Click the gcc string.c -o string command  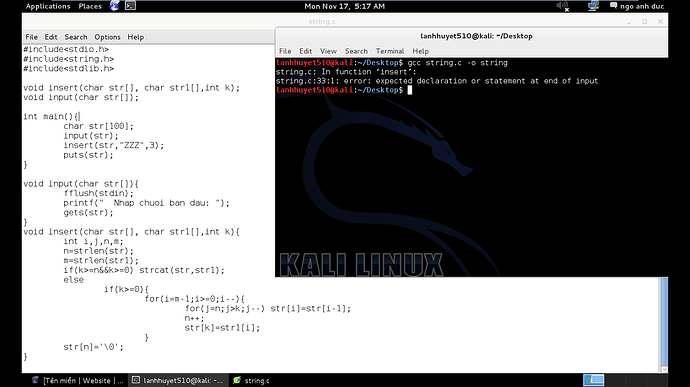(x=458, y=63)
